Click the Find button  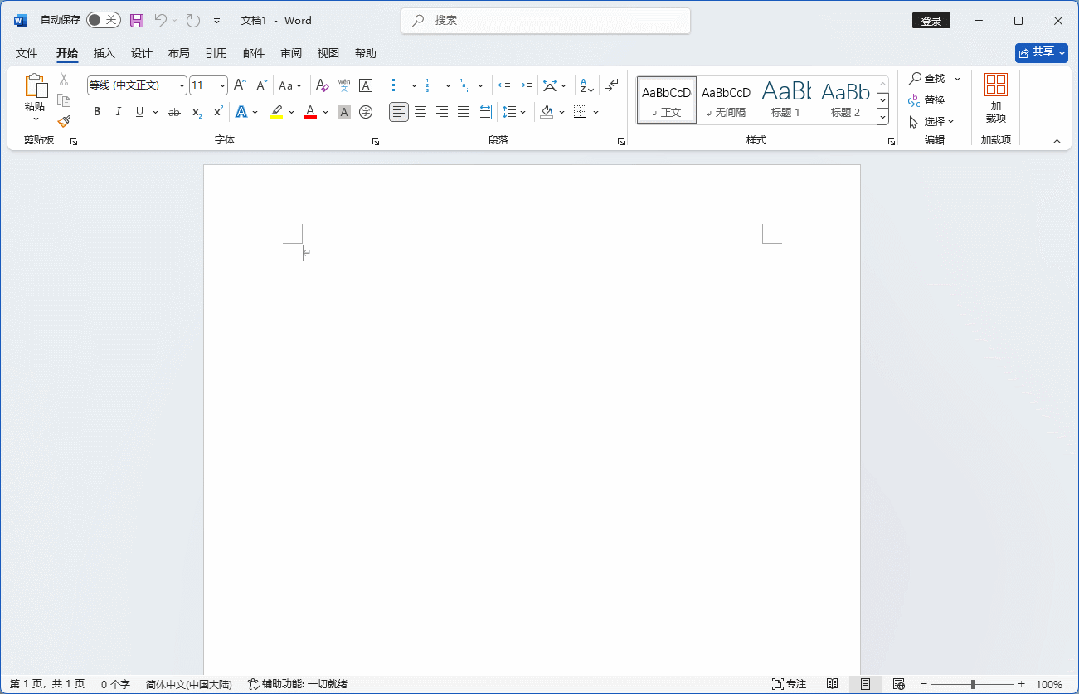tap(927, 78)
